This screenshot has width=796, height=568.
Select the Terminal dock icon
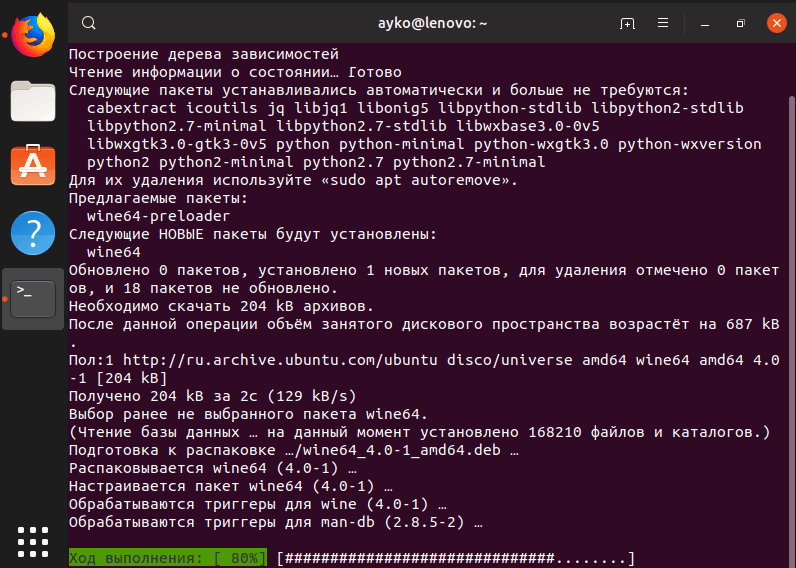33,299
